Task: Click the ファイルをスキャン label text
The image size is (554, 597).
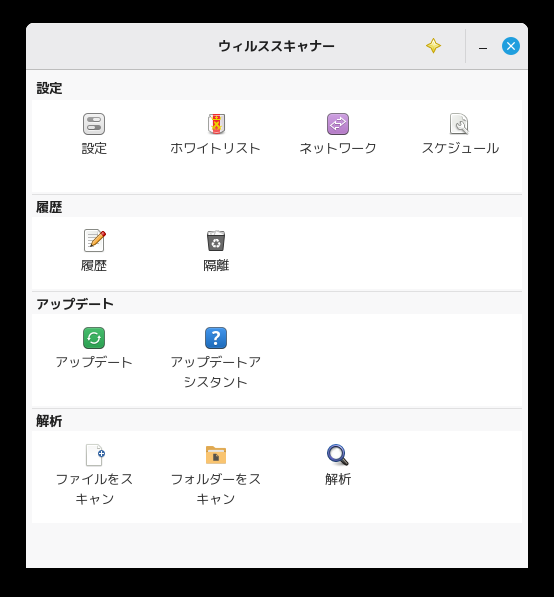Action: coord(94,489)
